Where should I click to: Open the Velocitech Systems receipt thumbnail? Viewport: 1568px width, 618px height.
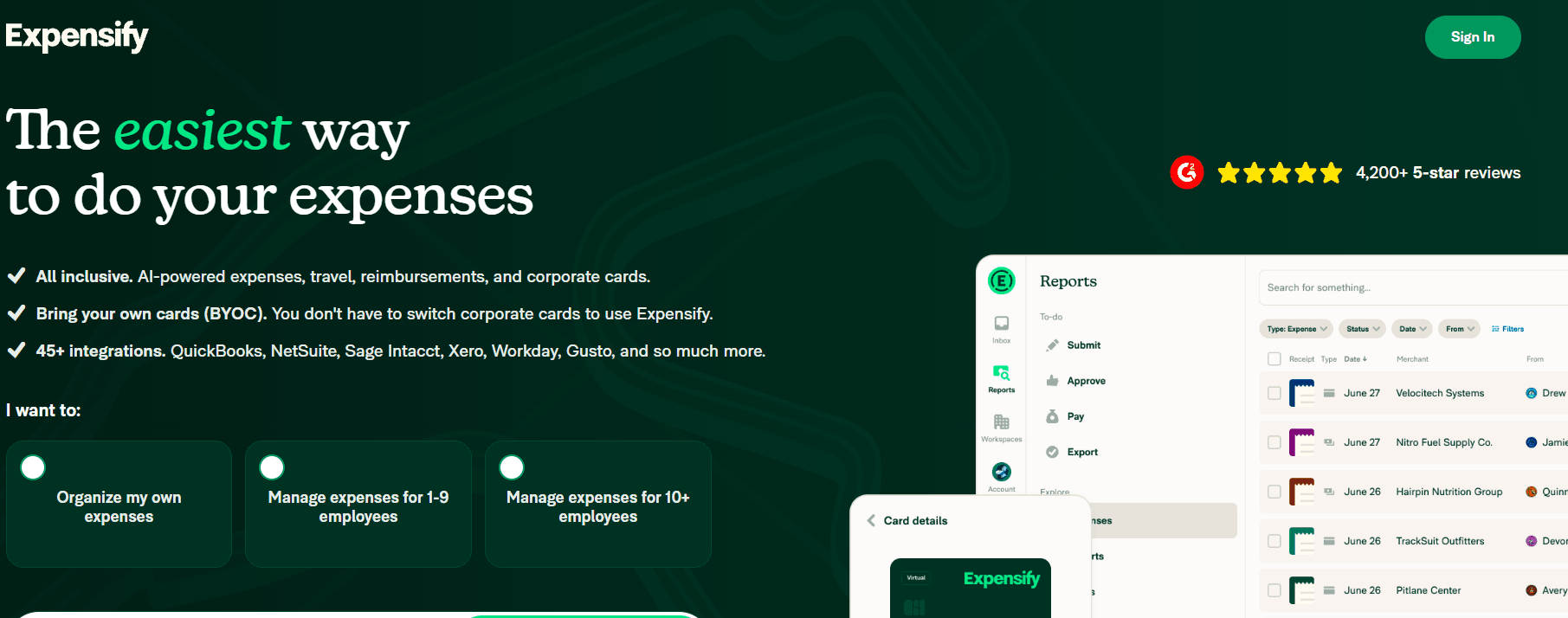coord(1301,393)
